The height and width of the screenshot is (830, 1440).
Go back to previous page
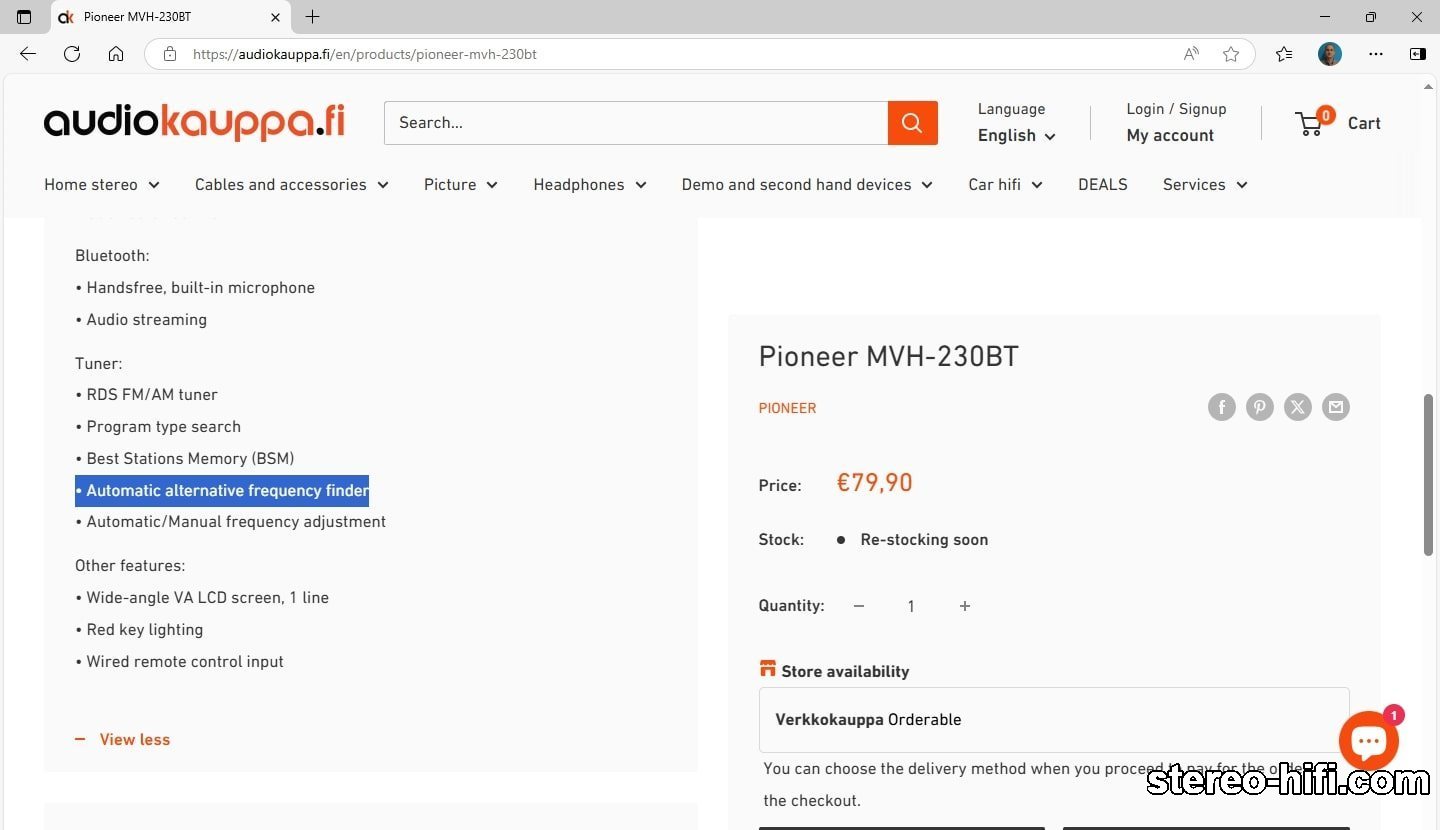28,54
